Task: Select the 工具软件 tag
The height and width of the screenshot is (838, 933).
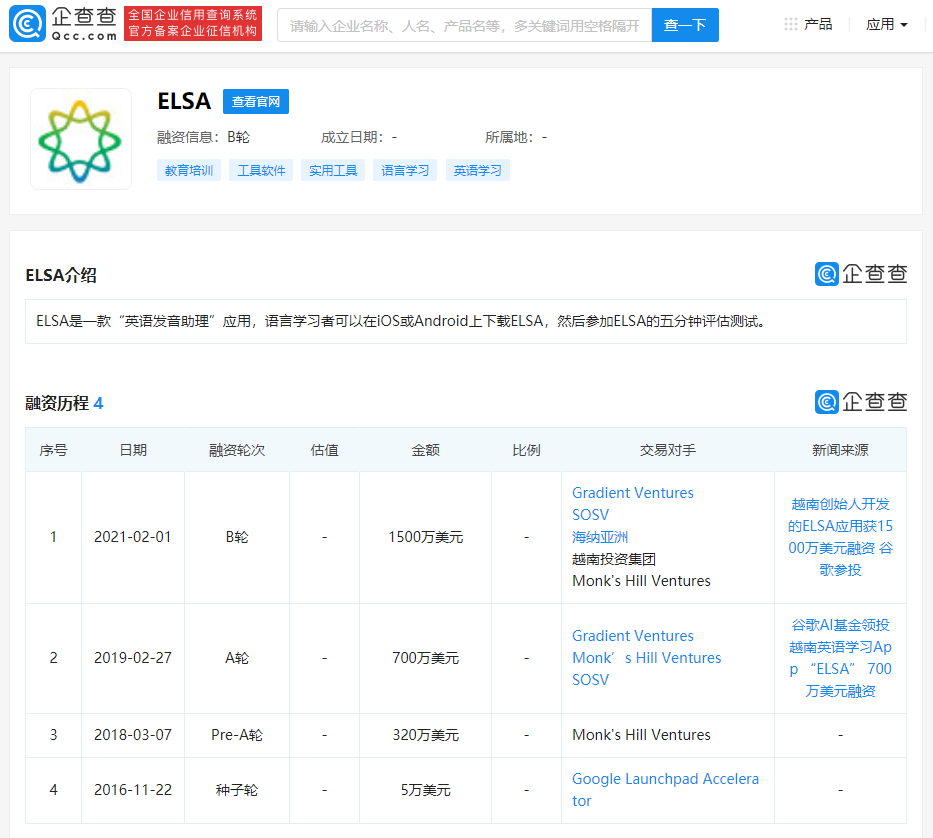Action: tap(261, 170)
